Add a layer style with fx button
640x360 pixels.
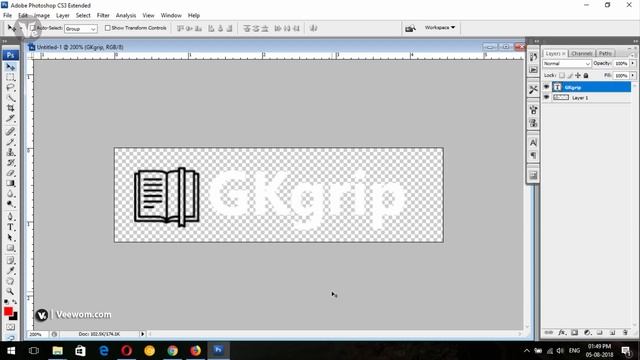coord(562,333)
